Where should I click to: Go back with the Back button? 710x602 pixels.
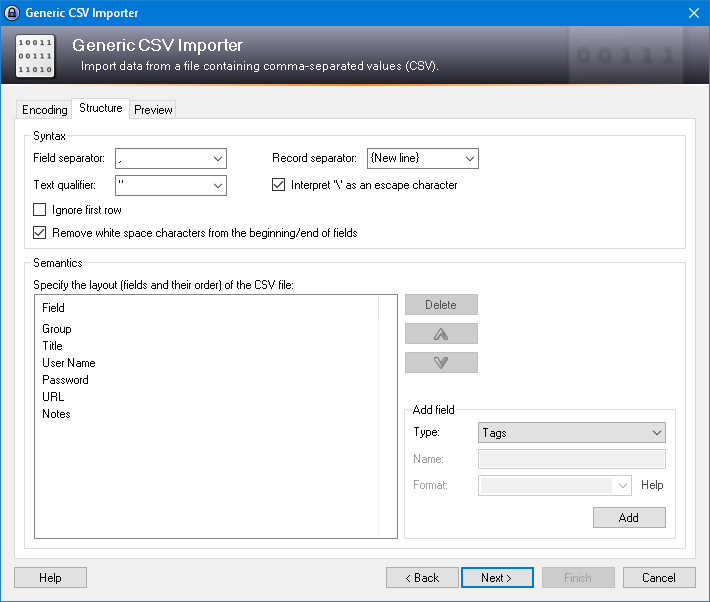[422, 578]
